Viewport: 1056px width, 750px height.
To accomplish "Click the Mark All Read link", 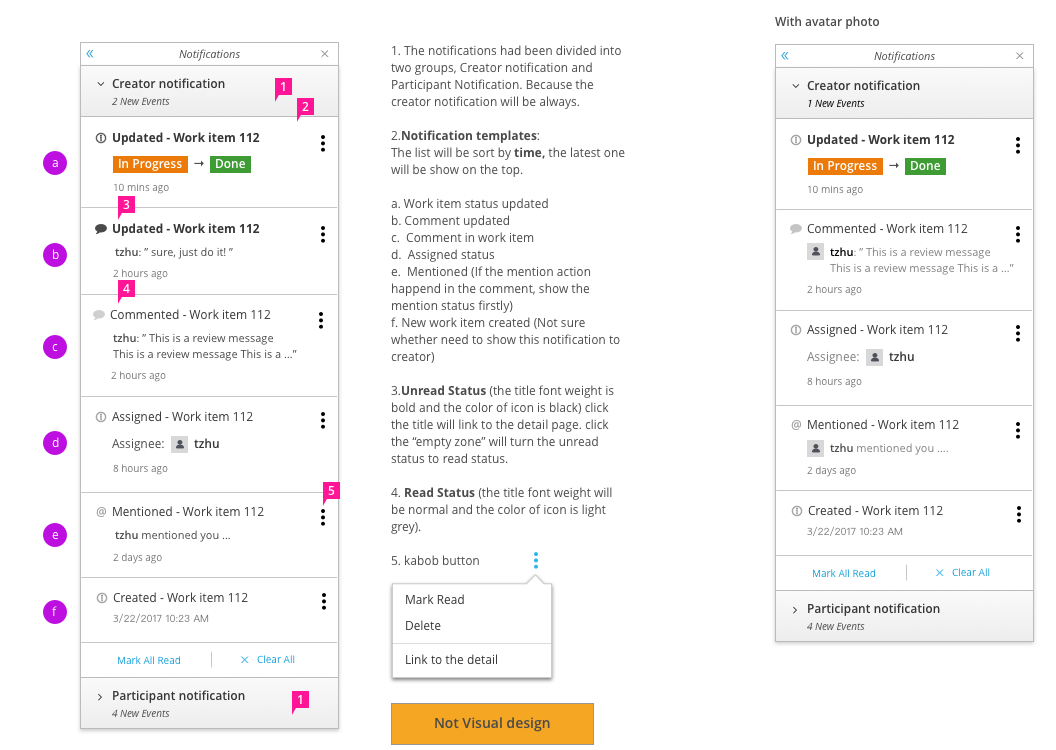I will 149,660.
